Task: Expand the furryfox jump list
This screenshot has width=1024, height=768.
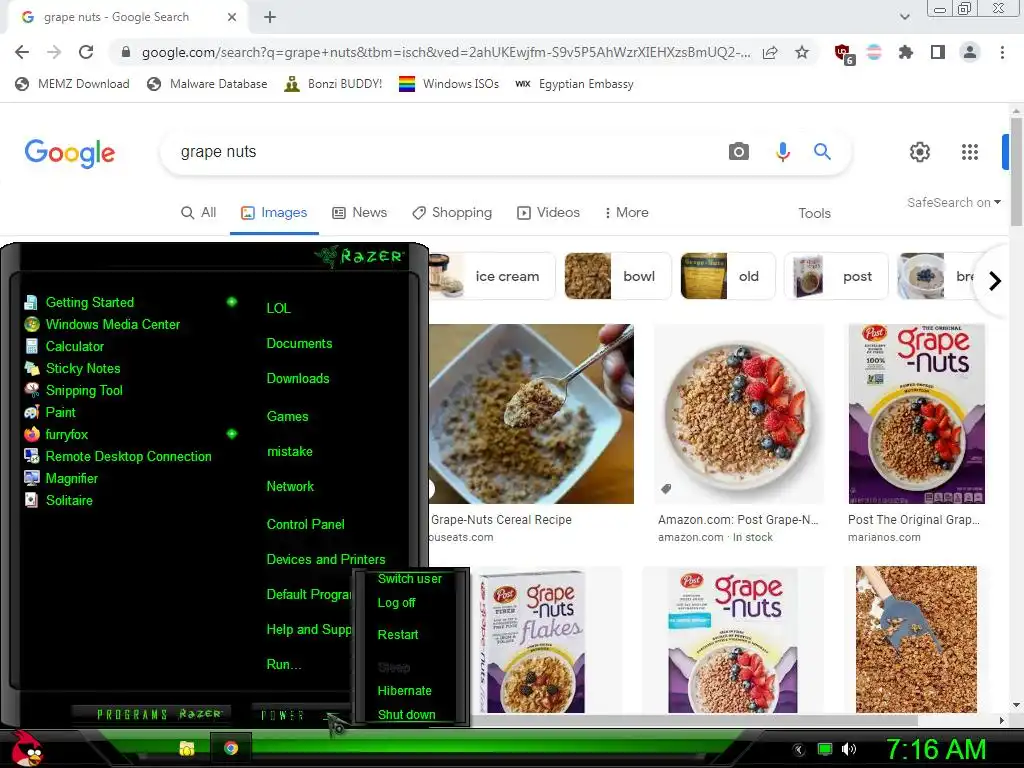Action: (x=232, y=434)
